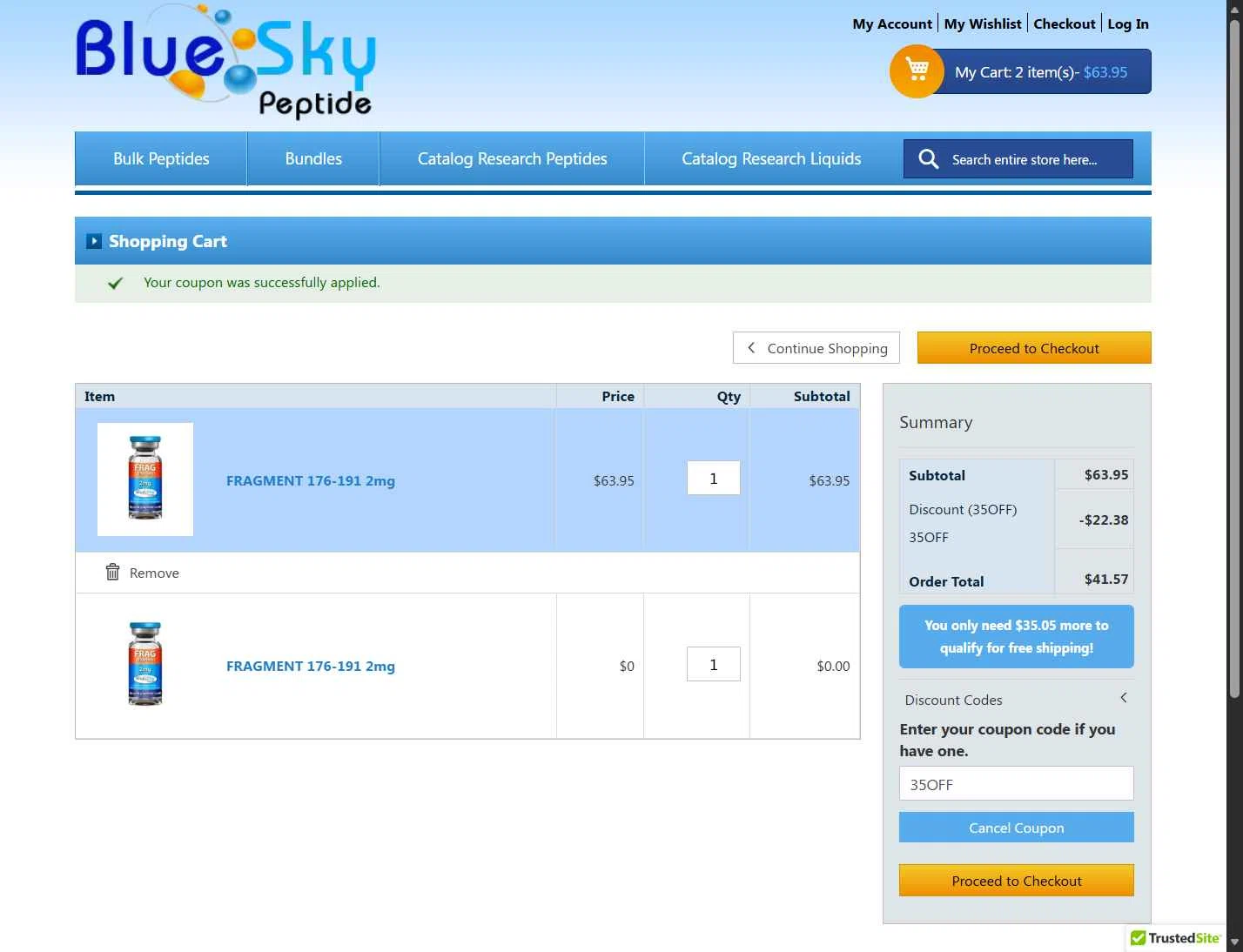Click Continue Shopping button
The width and height of the screenshot is (1243, 952).
click(x=816, y=348)
